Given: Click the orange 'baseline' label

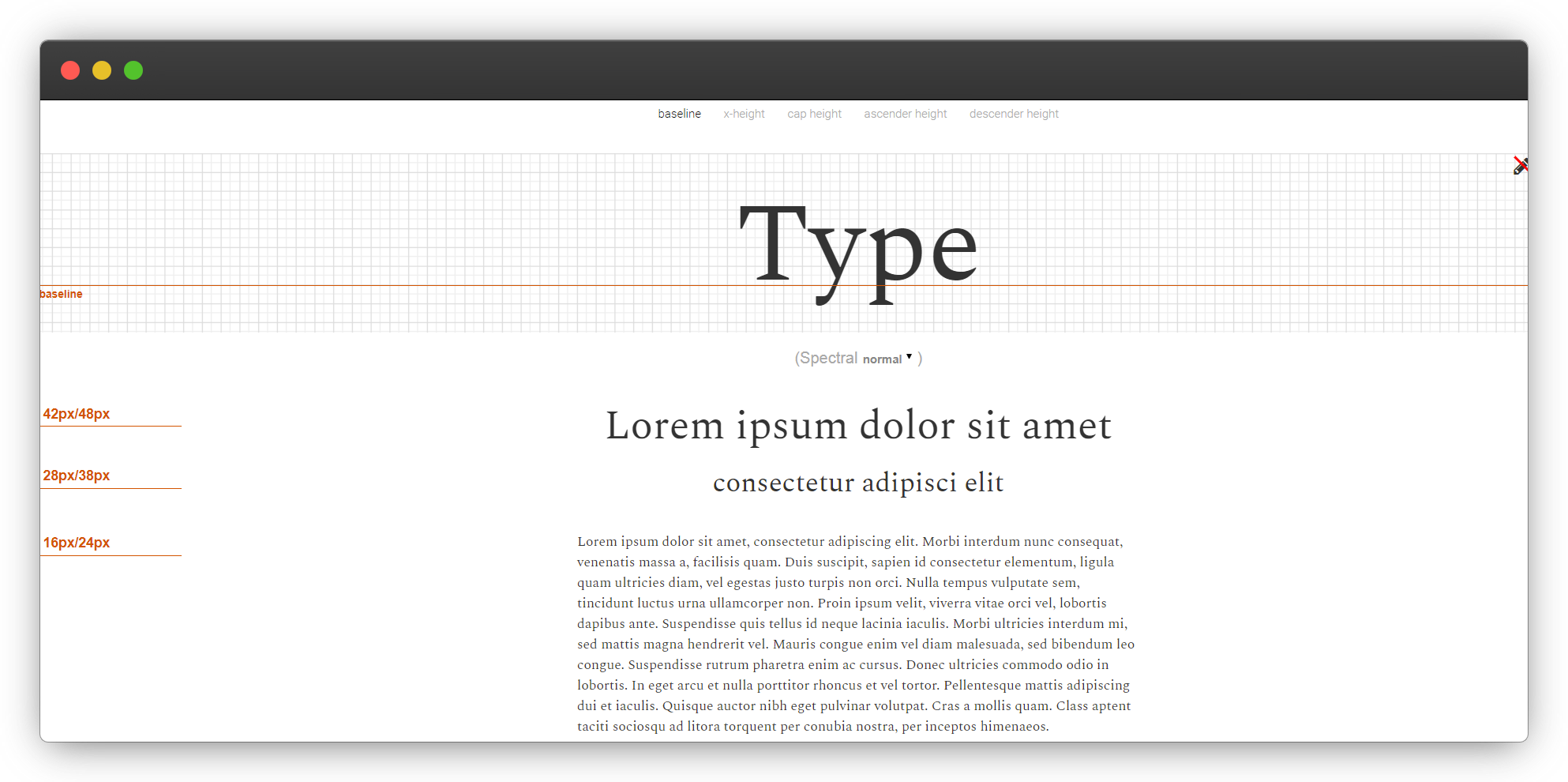Looking at the screenshot, I should tap(61, 294).
